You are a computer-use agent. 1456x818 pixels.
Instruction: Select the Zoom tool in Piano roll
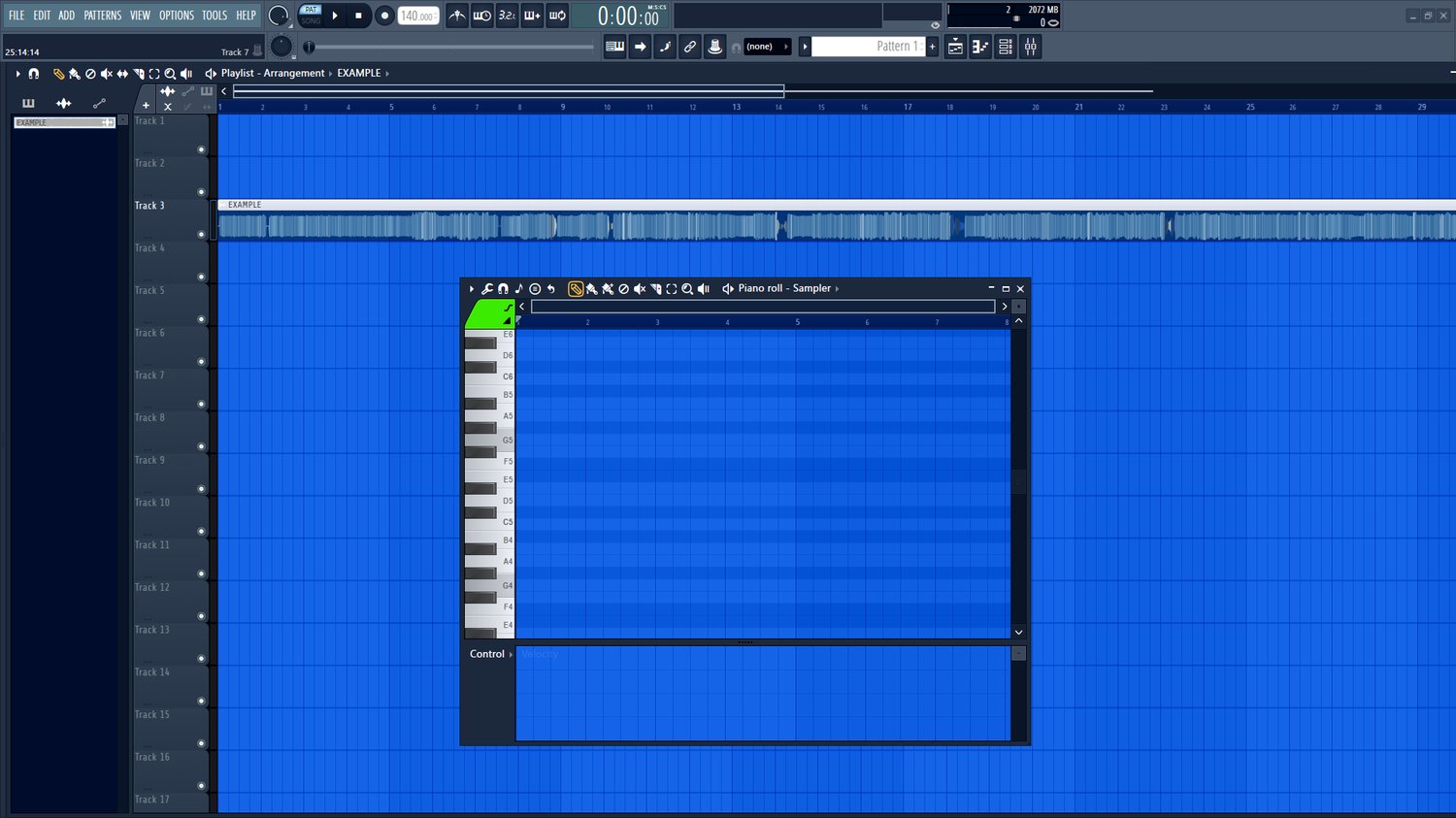pos(687,289)
